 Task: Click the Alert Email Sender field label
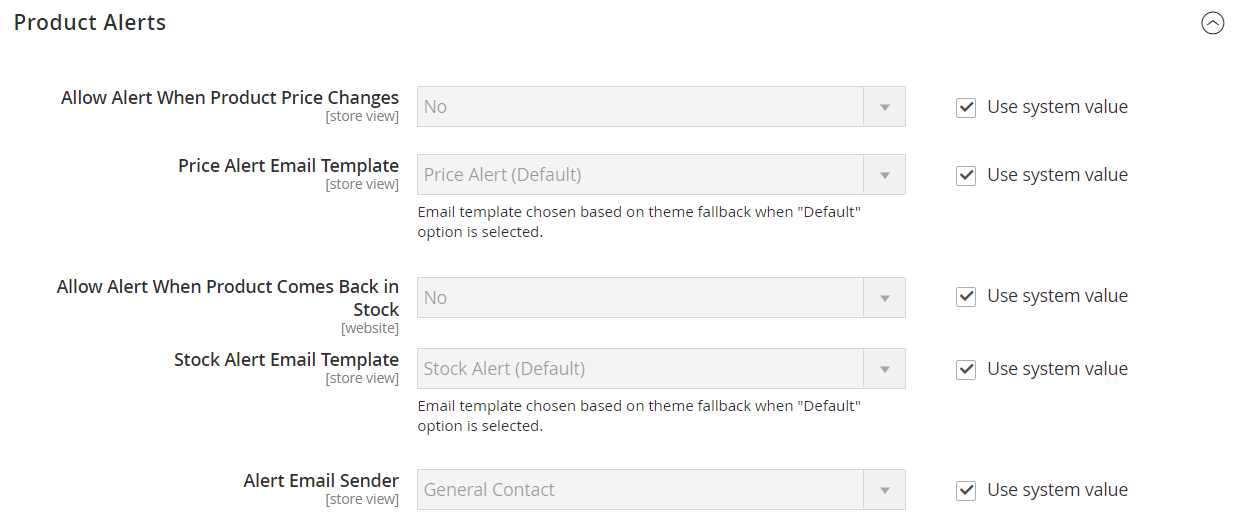pos(321,481)
